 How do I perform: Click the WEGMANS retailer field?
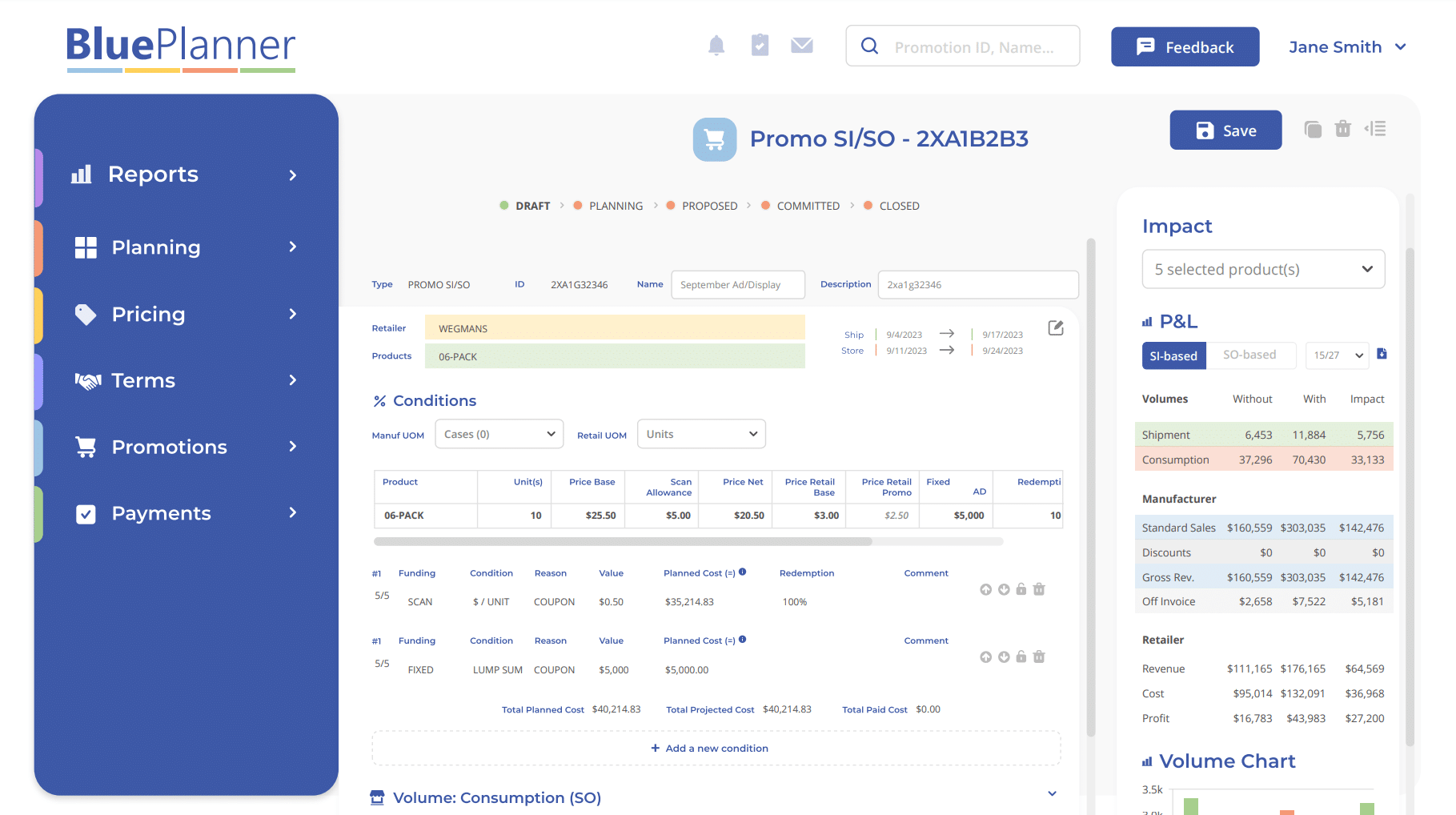point(615,328)
